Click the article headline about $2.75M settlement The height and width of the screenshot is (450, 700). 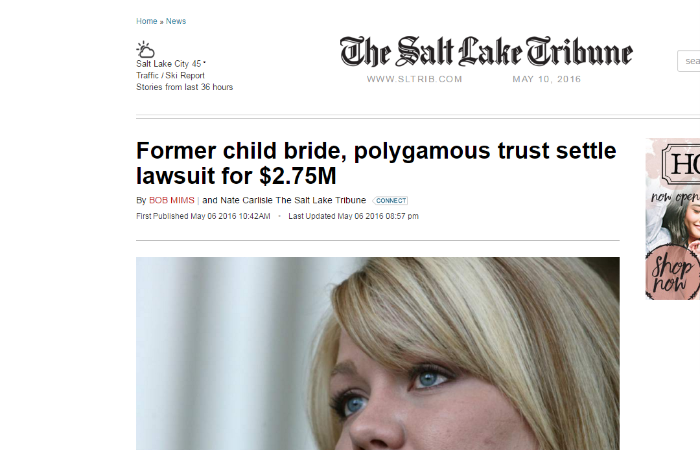[376, 163]
